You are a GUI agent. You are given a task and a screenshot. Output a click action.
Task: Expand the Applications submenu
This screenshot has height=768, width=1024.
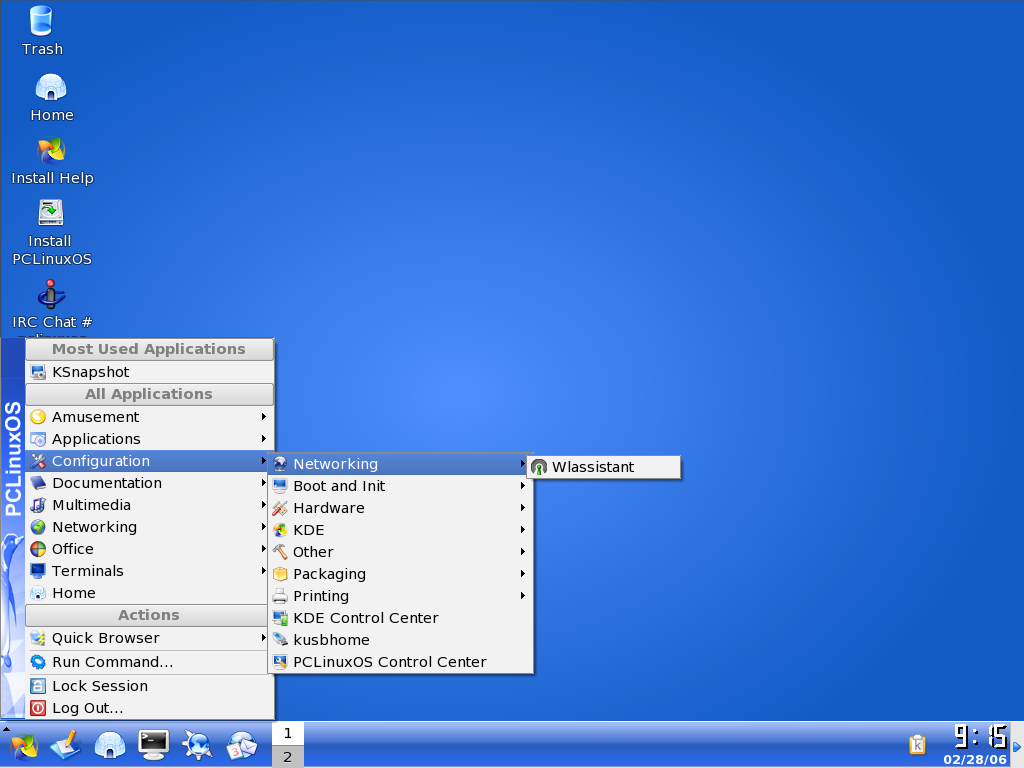point(150,439)
